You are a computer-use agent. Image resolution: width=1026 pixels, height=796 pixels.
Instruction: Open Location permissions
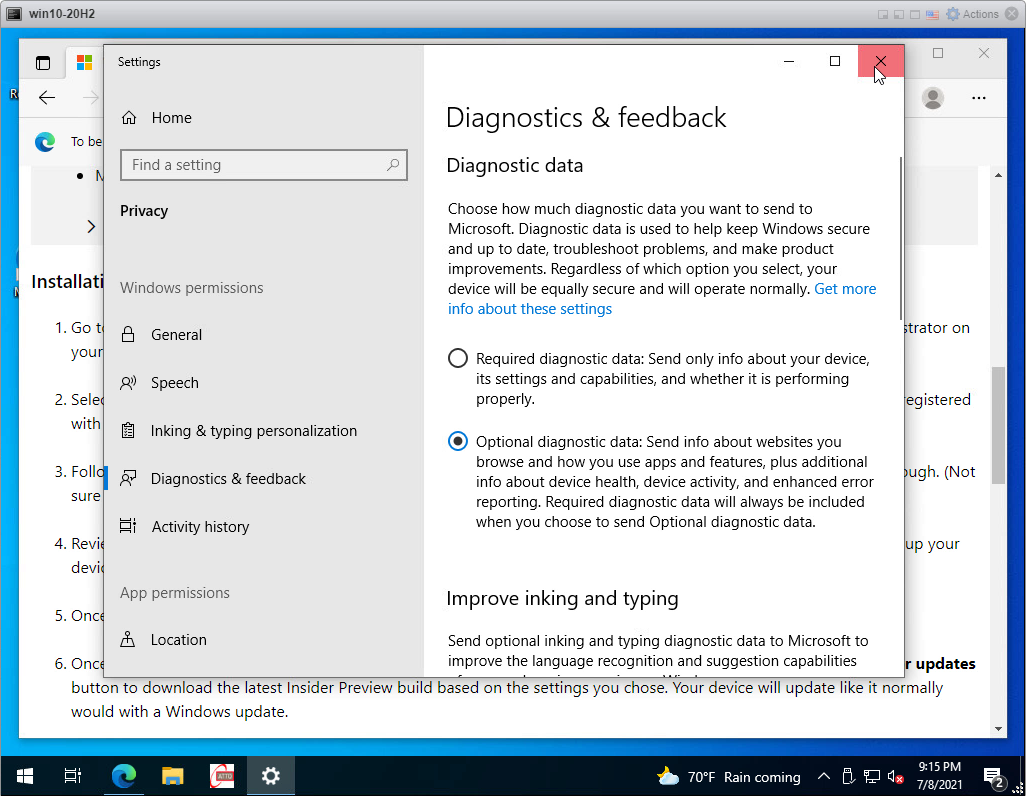tap(164, 640)
